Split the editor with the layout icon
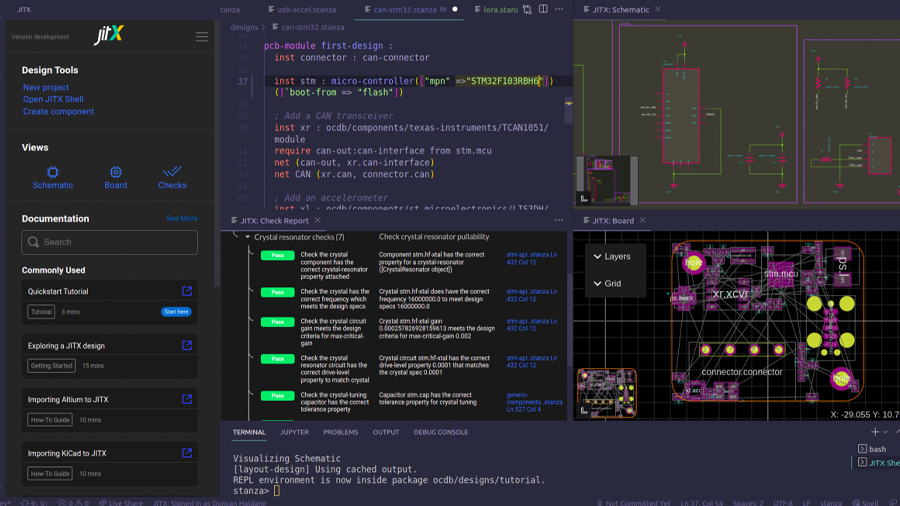This screenshot has width=900, height=506. coord(543,9)
